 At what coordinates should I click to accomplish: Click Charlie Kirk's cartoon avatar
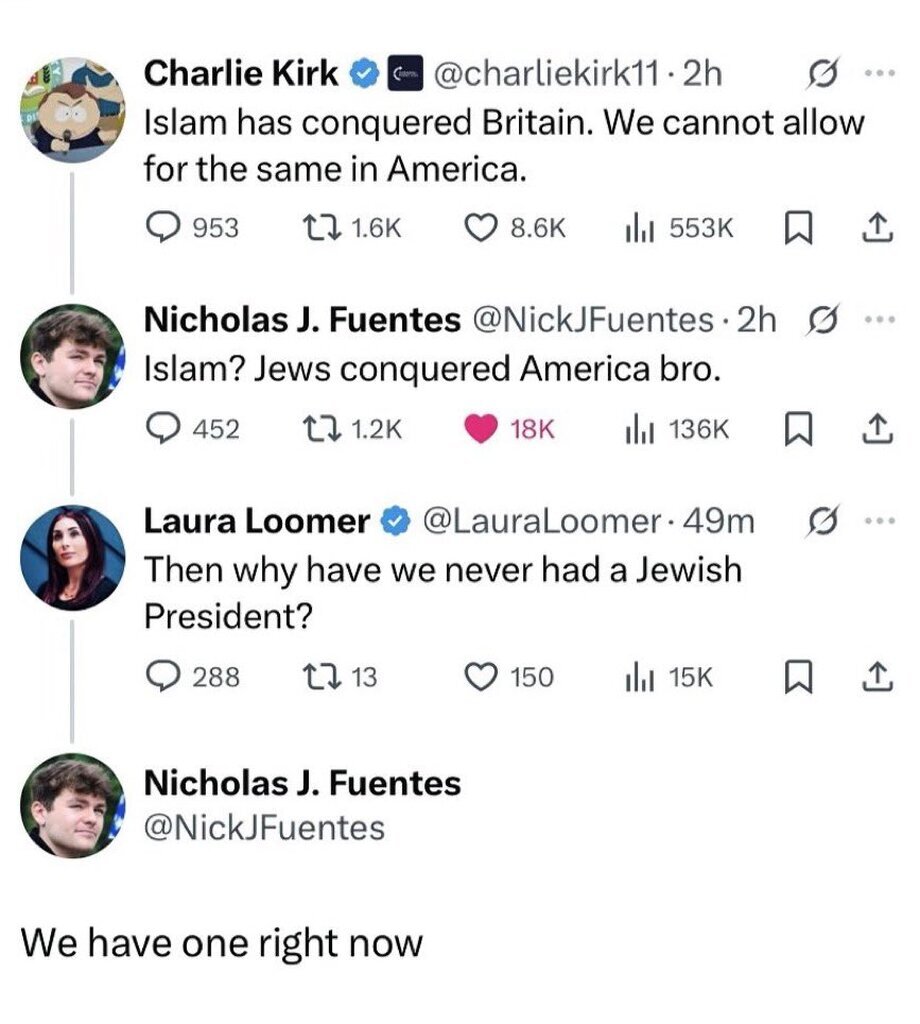coord(73,109)
